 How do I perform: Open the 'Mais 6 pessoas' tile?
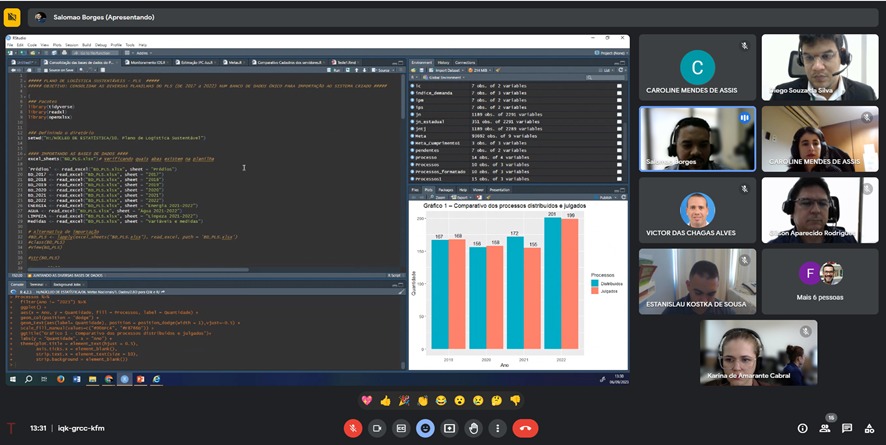819,281
